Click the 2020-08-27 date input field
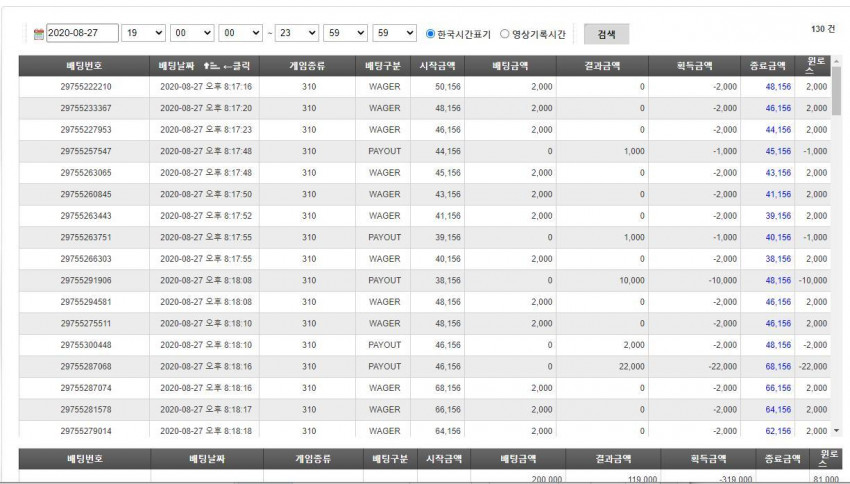850x484 pixels. click(x=82, y=33)
